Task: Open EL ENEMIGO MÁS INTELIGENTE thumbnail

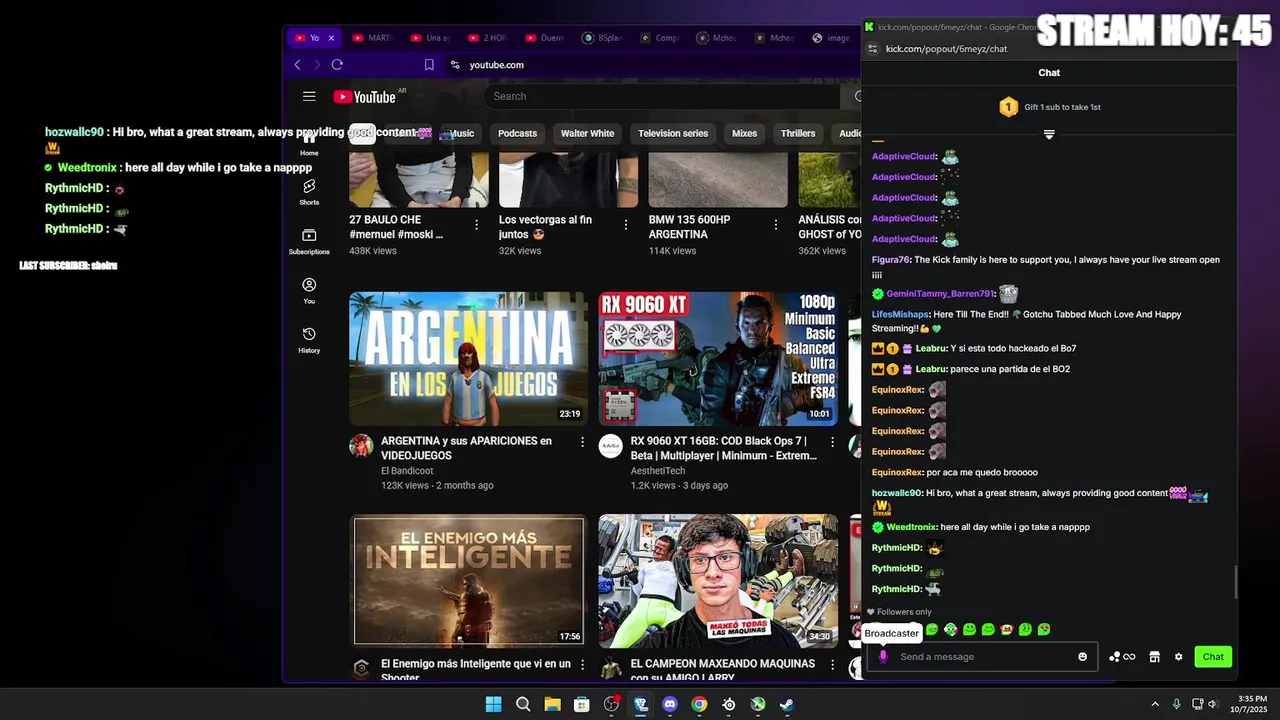Action: pyautogui.click(x=468, y=581)
